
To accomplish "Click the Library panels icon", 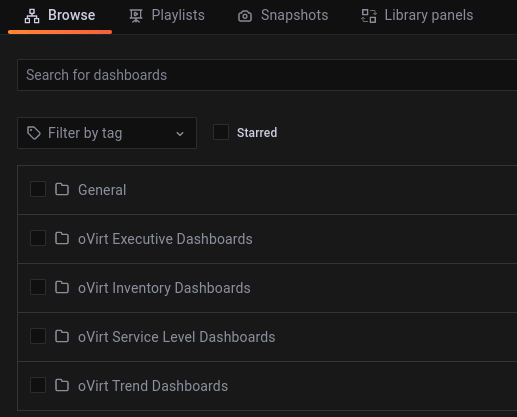I will point(369,16).
